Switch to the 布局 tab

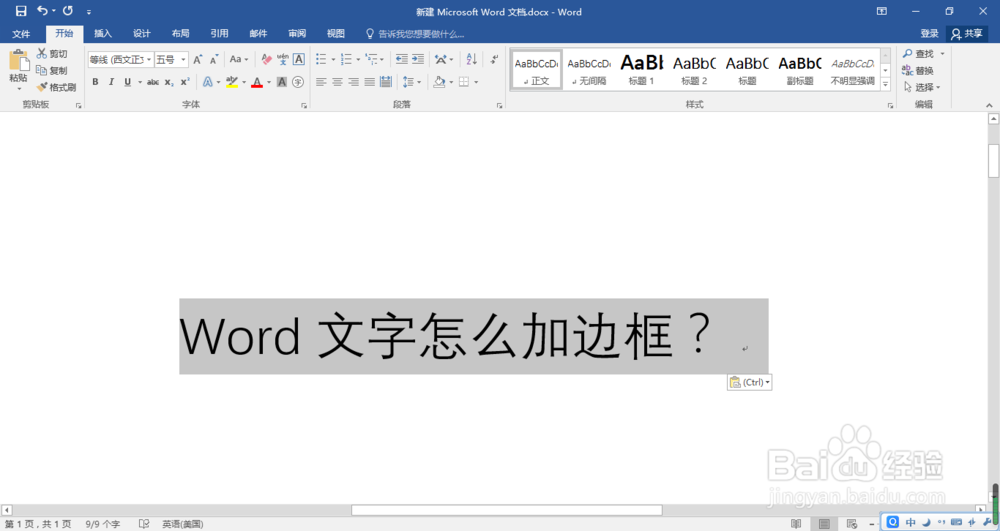[180, 34]
